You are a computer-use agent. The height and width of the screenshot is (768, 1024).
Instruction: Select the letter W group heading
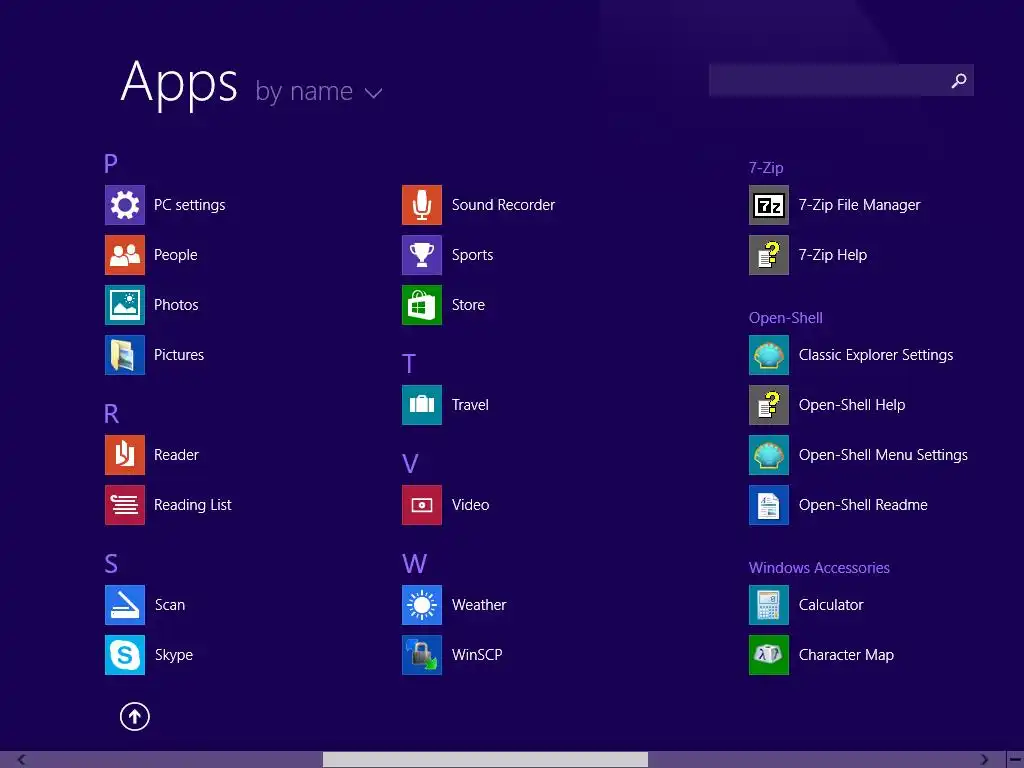[x=415, y=564]
